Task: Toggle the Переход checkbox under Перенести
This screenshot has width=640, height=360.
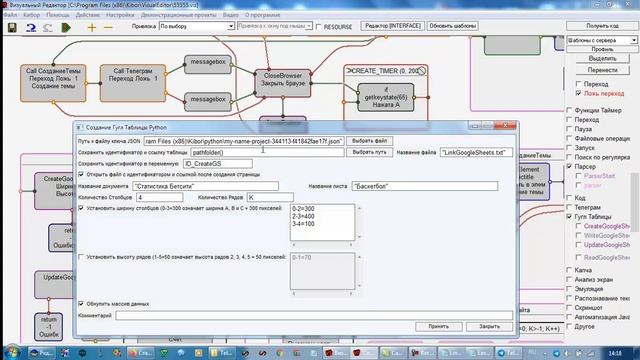Action: 578,84
